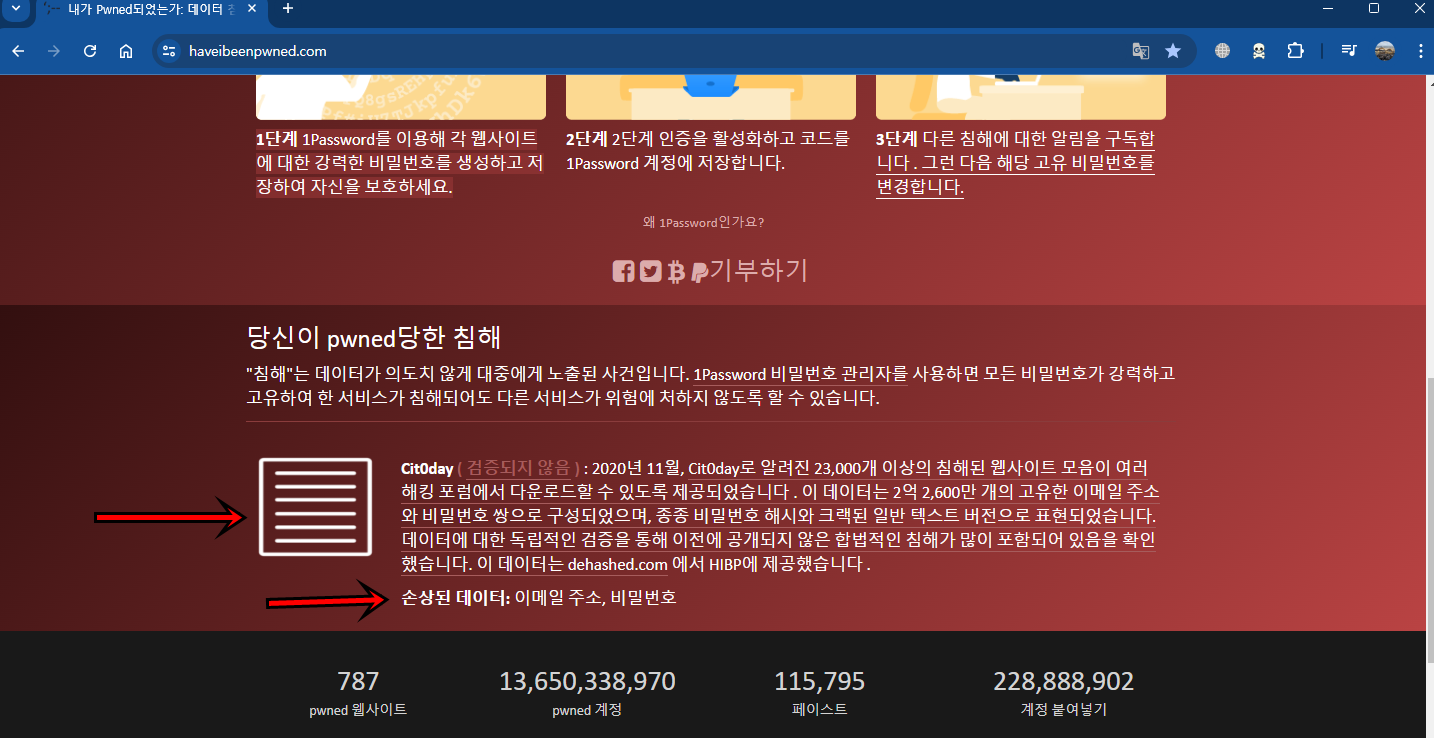
Task: Click the 이메일 주소, 비밀번호 data value
Action: 595,598
